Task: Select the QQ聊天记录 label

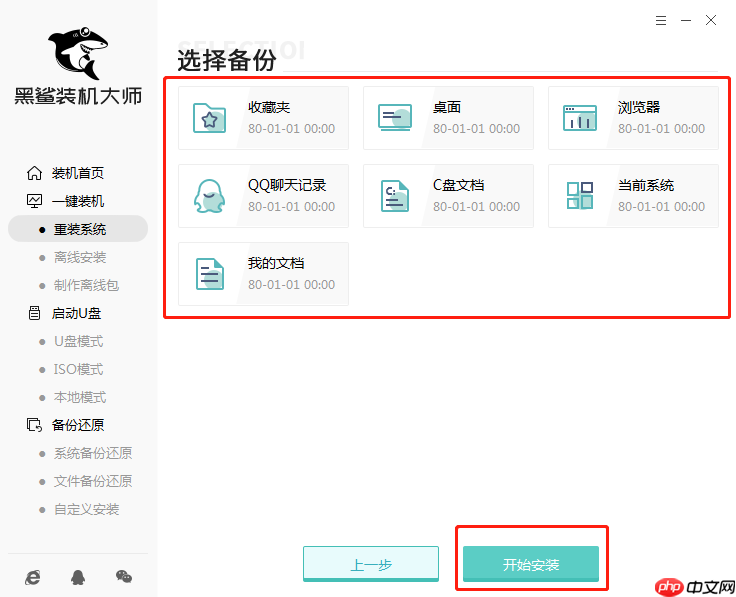Action: pos(287,185)
